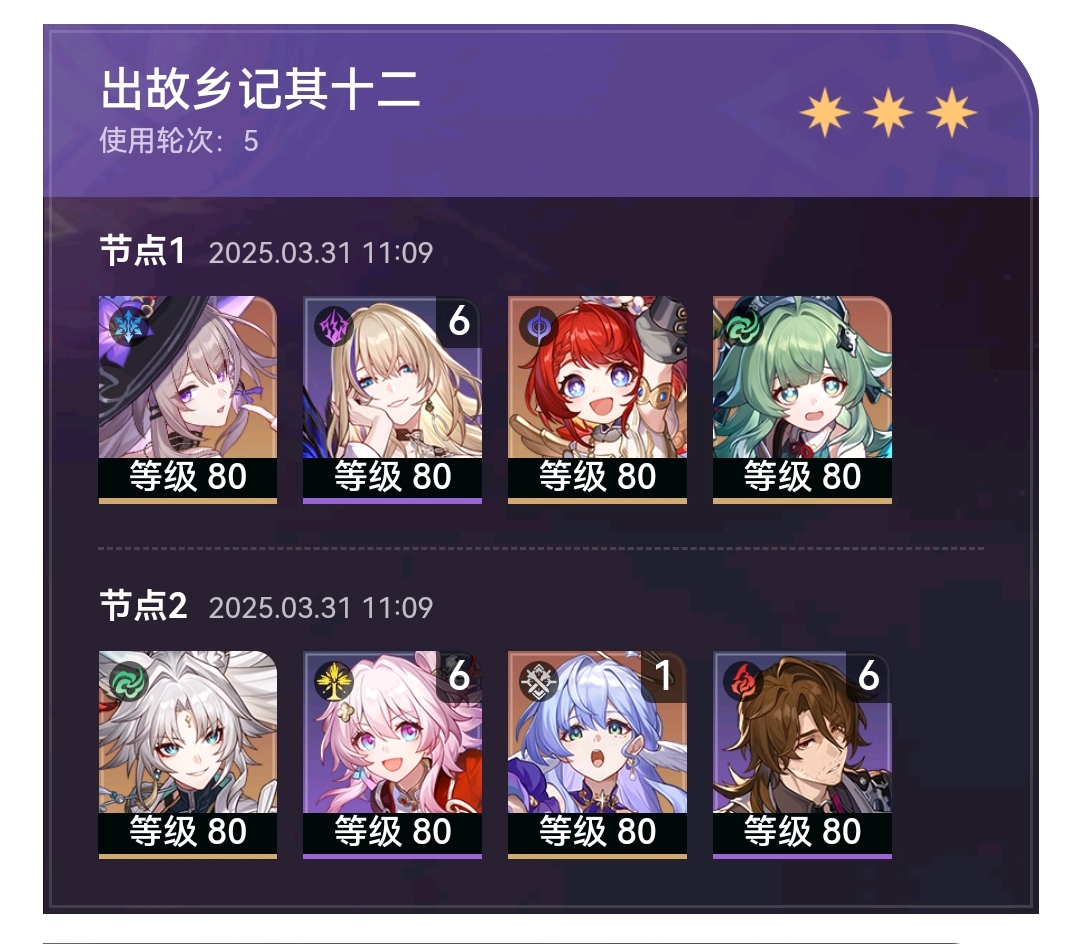Click the eidolon 6 badge on blonde character
This screenshot has height=944, width=1080.
(459, 322)
